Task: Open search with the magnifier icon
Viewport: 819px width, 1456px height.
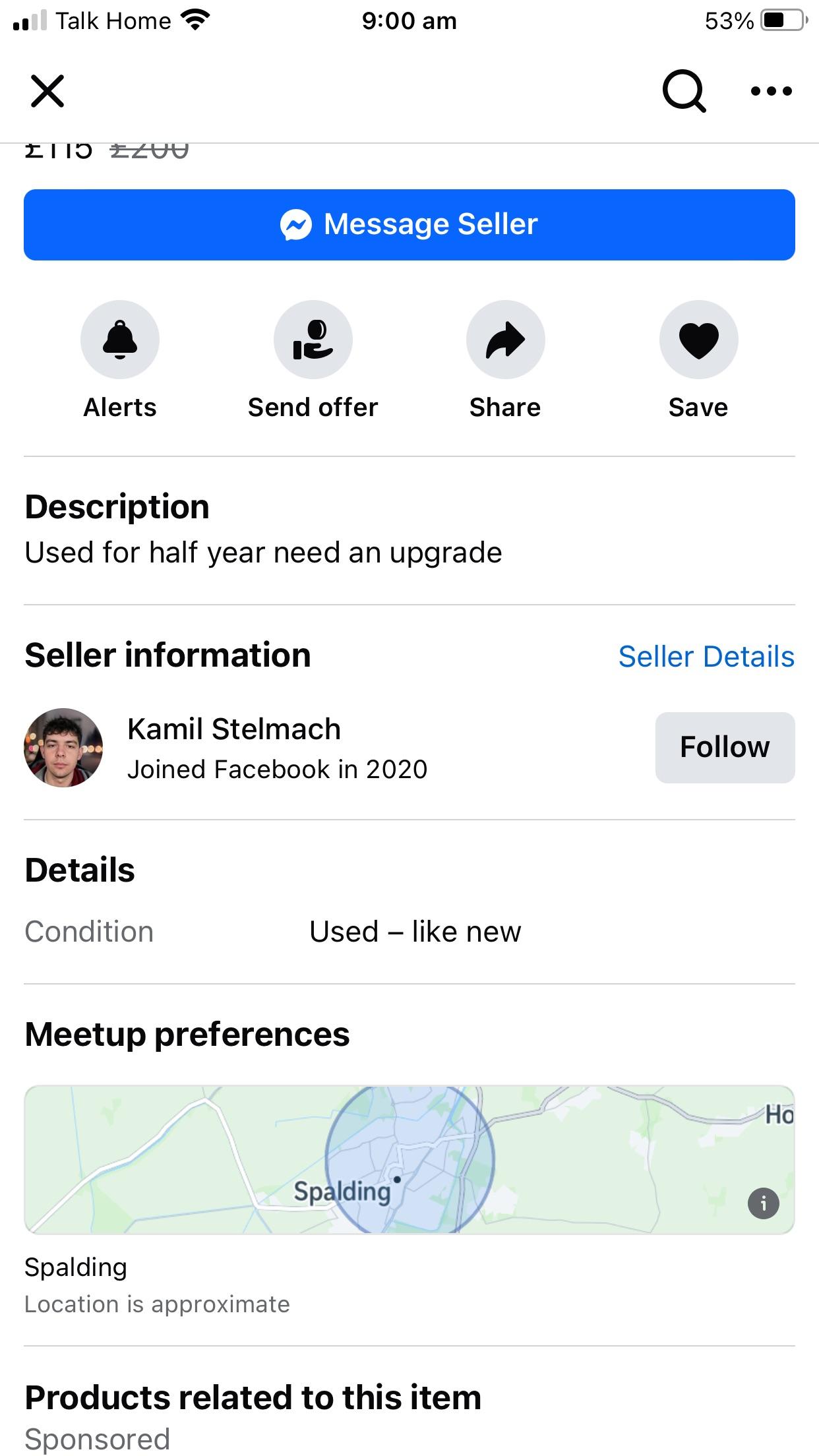Action: pos(684,91)
